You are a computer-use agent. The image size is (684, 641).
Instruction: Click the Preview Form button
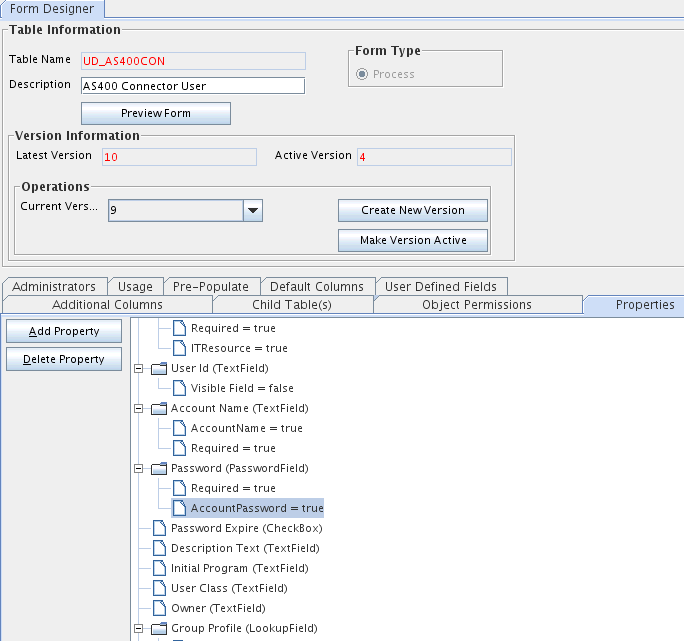(156, 113)
